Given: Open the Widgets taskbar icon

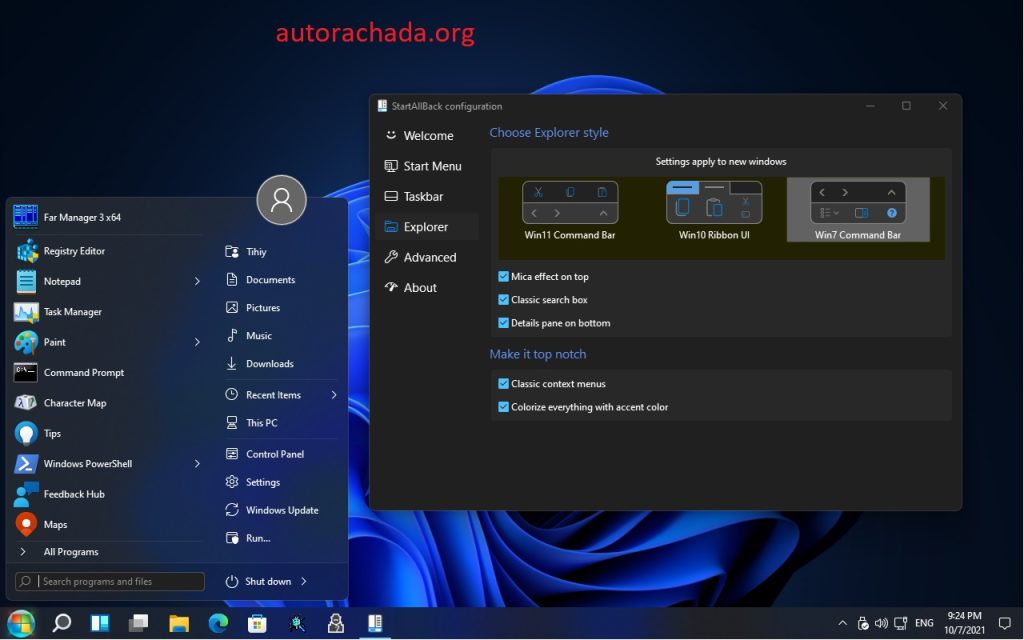Looking at the screenshot, I should [x=100, y=624].
